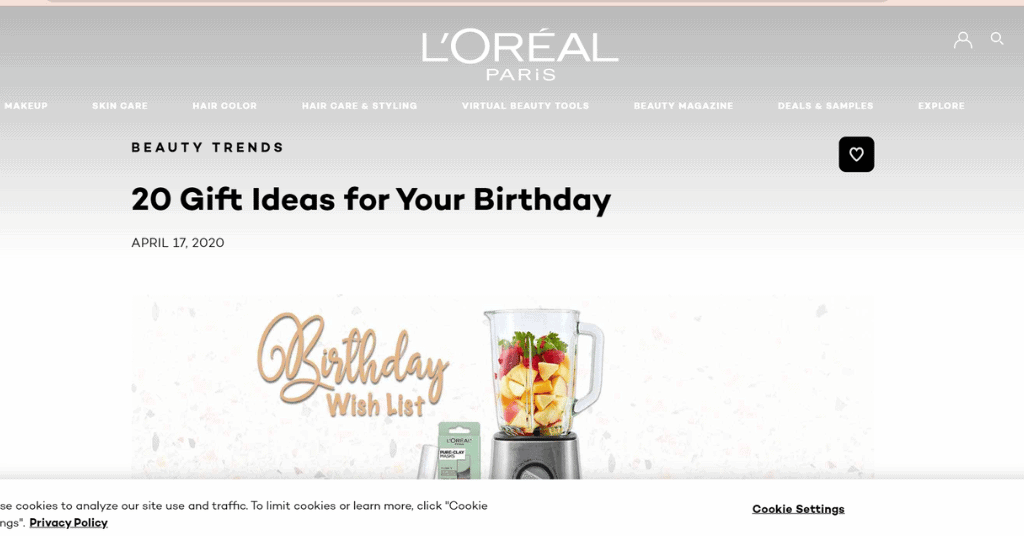Click the search magnifier icon

(x=997, y=39)
